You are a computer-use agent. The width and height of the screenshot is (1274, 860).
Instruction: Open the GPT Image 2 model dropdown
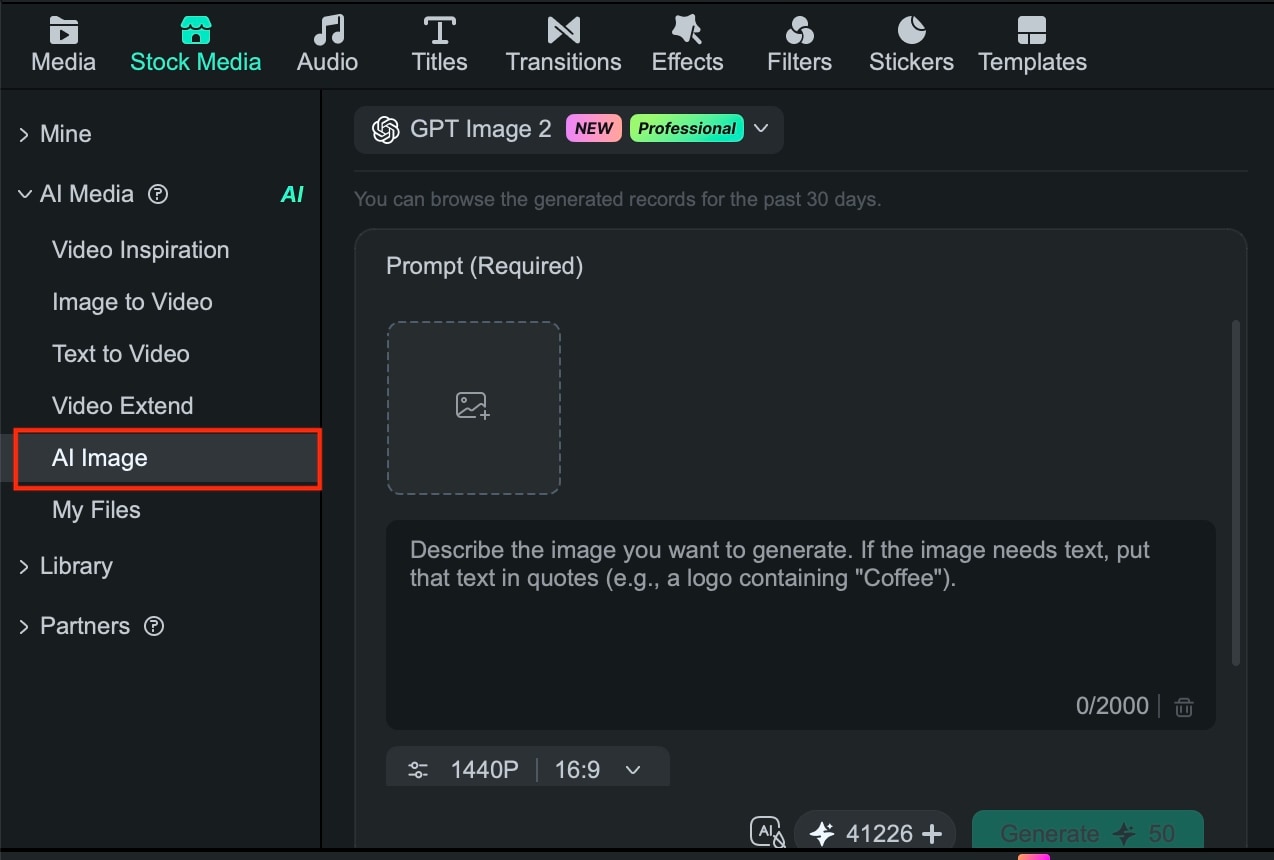pos(568,129)
